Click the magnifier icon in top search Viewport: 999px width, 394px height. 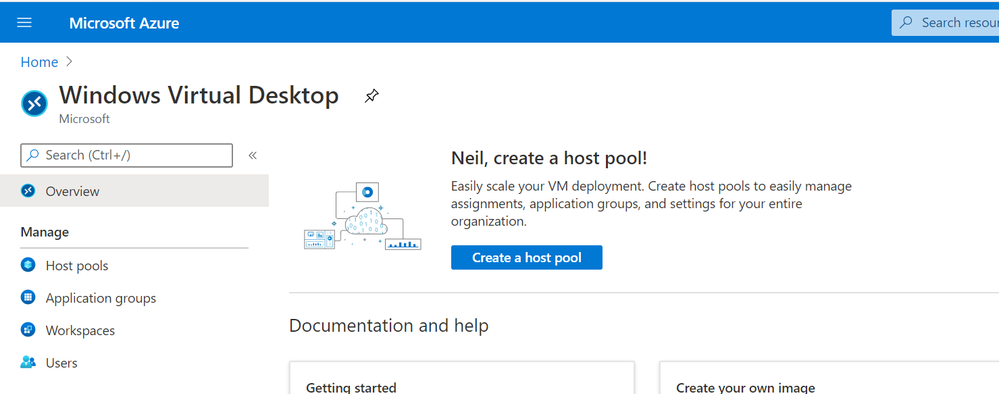[905, 23]
